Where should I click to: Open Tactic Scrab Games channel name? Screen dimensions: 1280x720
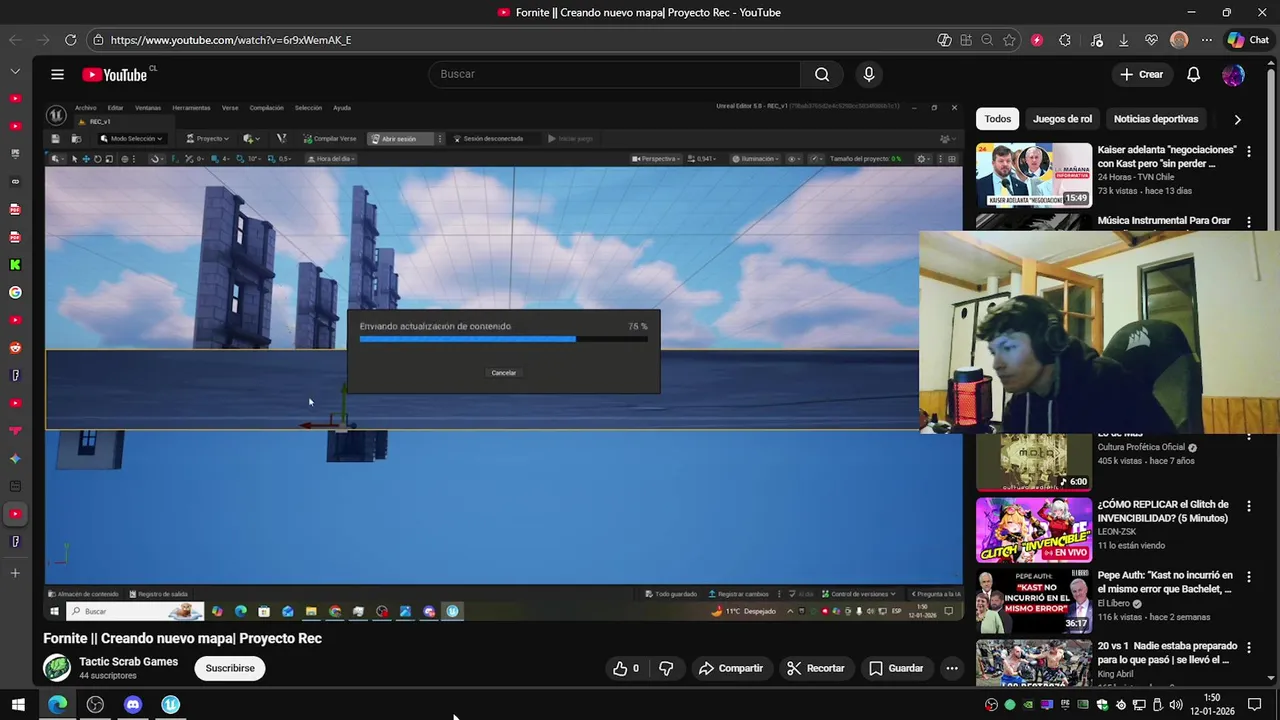click(x=128, y=661)
